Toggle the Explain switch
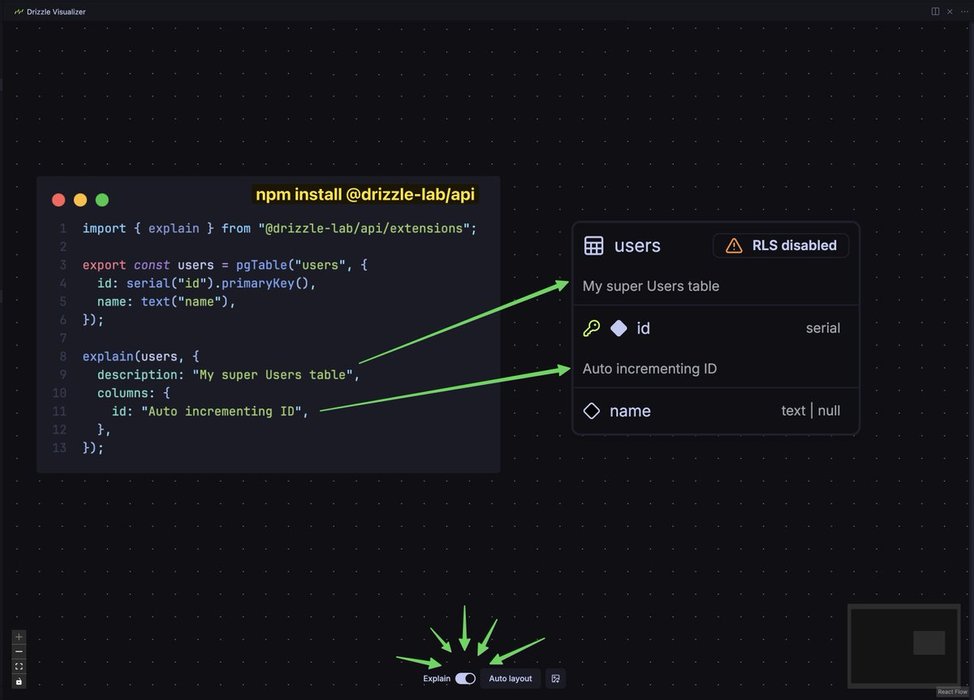This screenshot has height=700, width=974. (465, 679)
